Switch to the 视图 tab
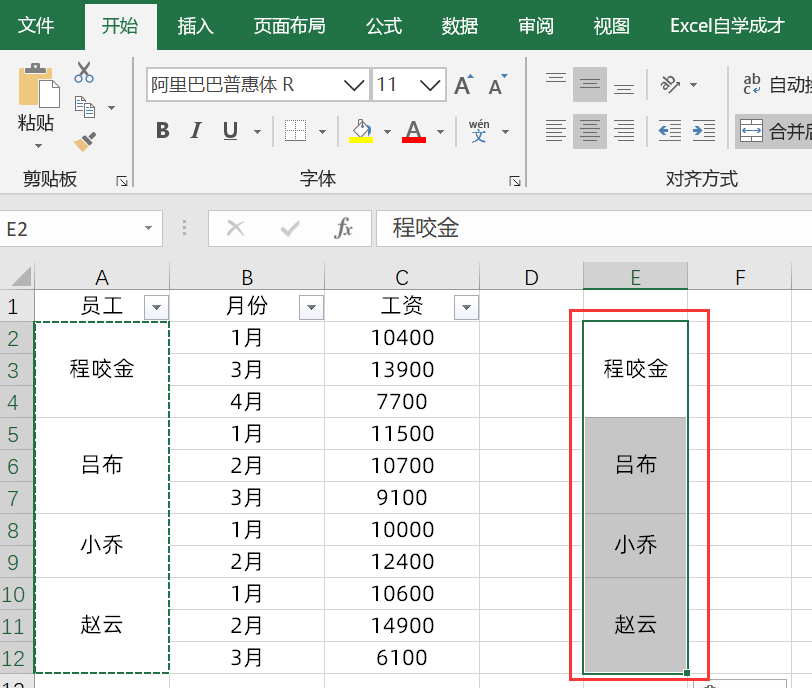Viewport: 812px width, 688px height. click(x=612, y=25)
